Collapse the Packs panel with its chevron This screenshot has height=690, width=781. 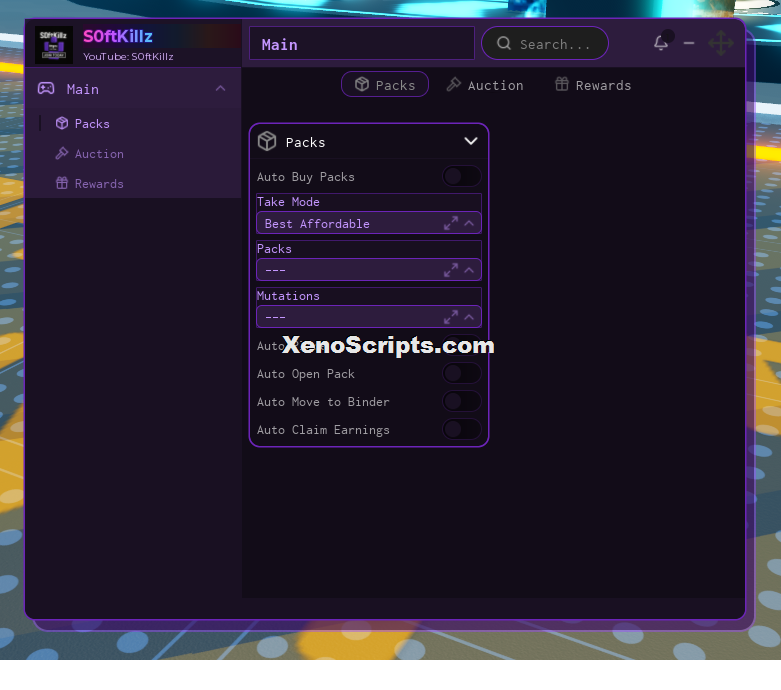click(x=471, y=141)
